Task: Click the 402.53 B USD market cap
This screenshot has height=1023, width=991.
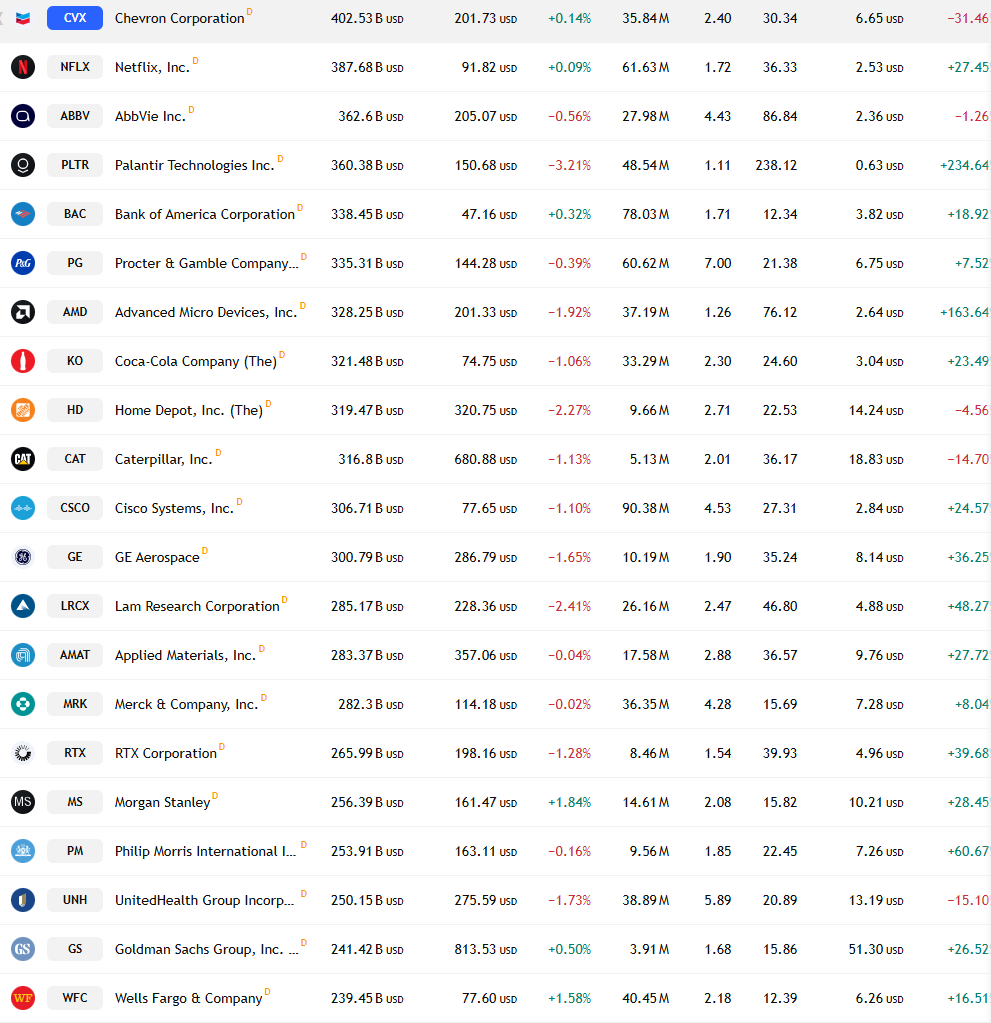Action: (x=367, y=18)
